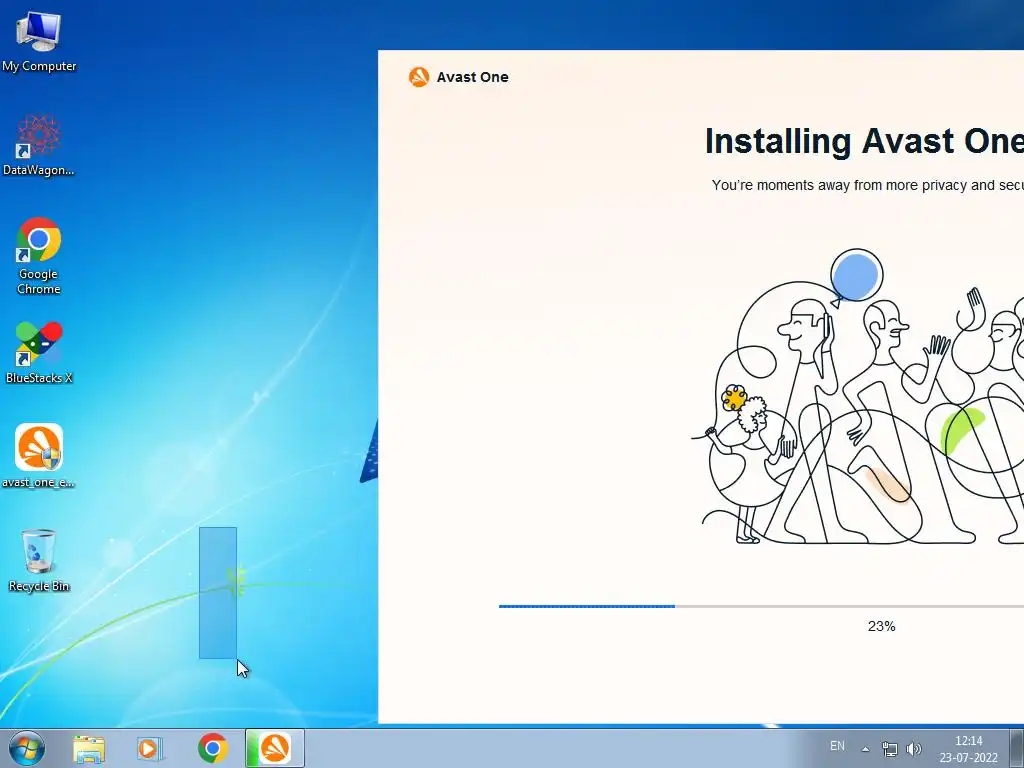Show hidden system tray icons
This screenshot has width=1024, height=768.
coord(865,749)
